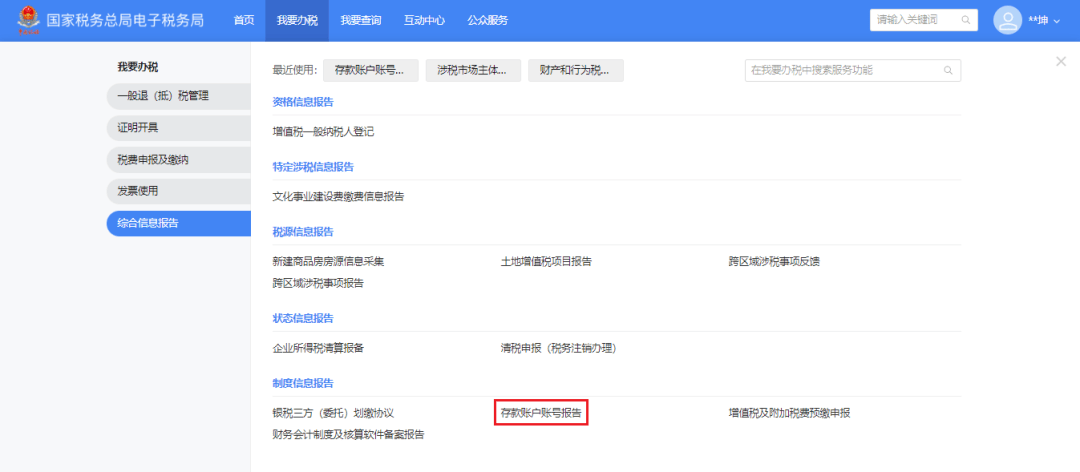
Task: Select 证明开具 in the sidebar
Action: (178, 128)
